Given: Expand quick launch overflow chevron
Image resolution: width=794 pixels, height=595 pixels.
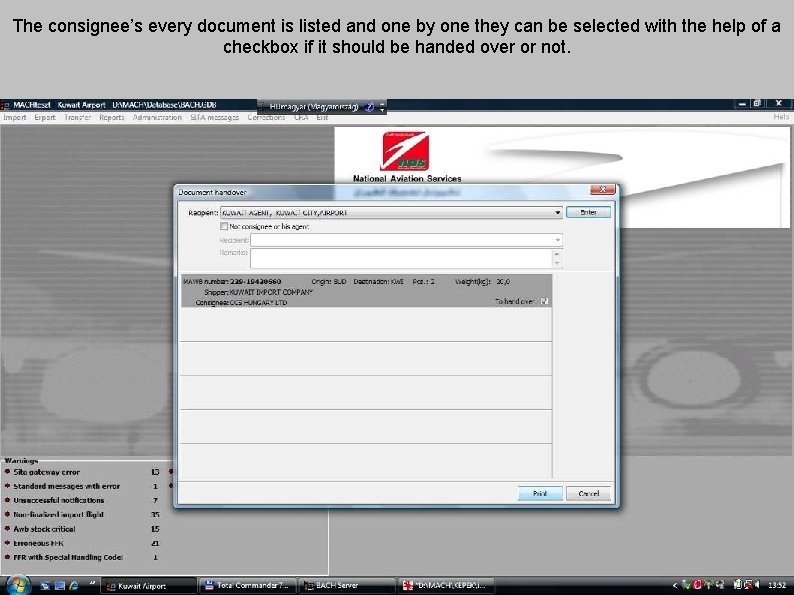Looking at the screenshot, I should click(92, 584).
